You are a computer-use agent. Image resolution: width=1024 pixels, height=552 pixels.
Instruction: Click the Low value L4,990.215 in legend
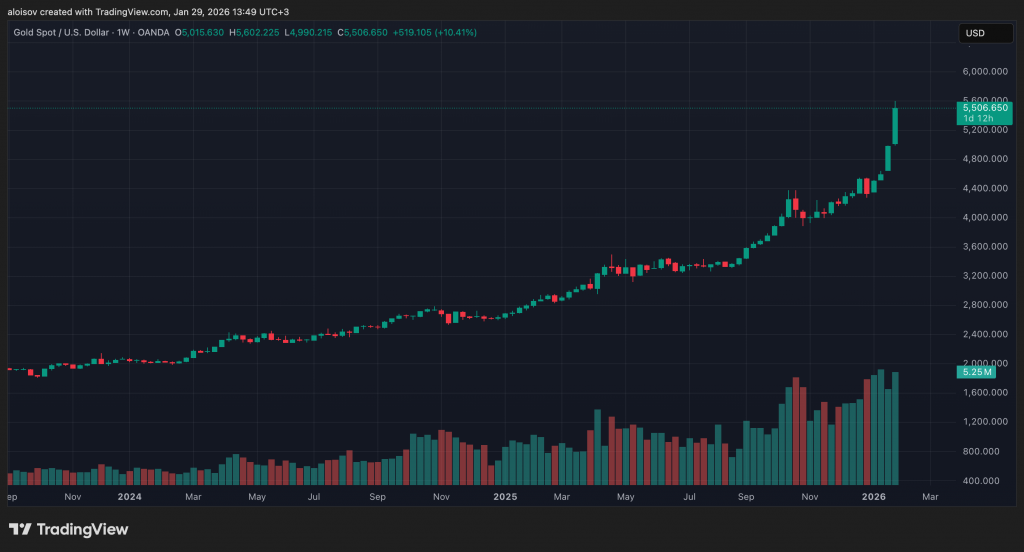tap(309, 33)
